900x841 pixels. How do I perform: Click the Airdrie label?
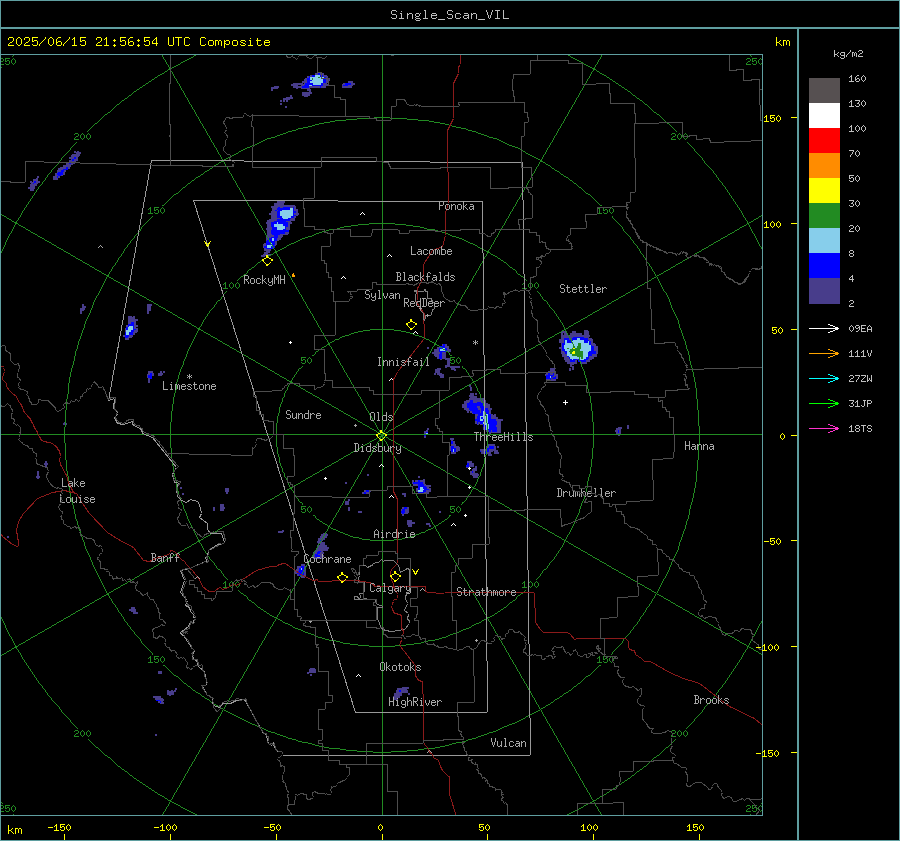point(394,534)
